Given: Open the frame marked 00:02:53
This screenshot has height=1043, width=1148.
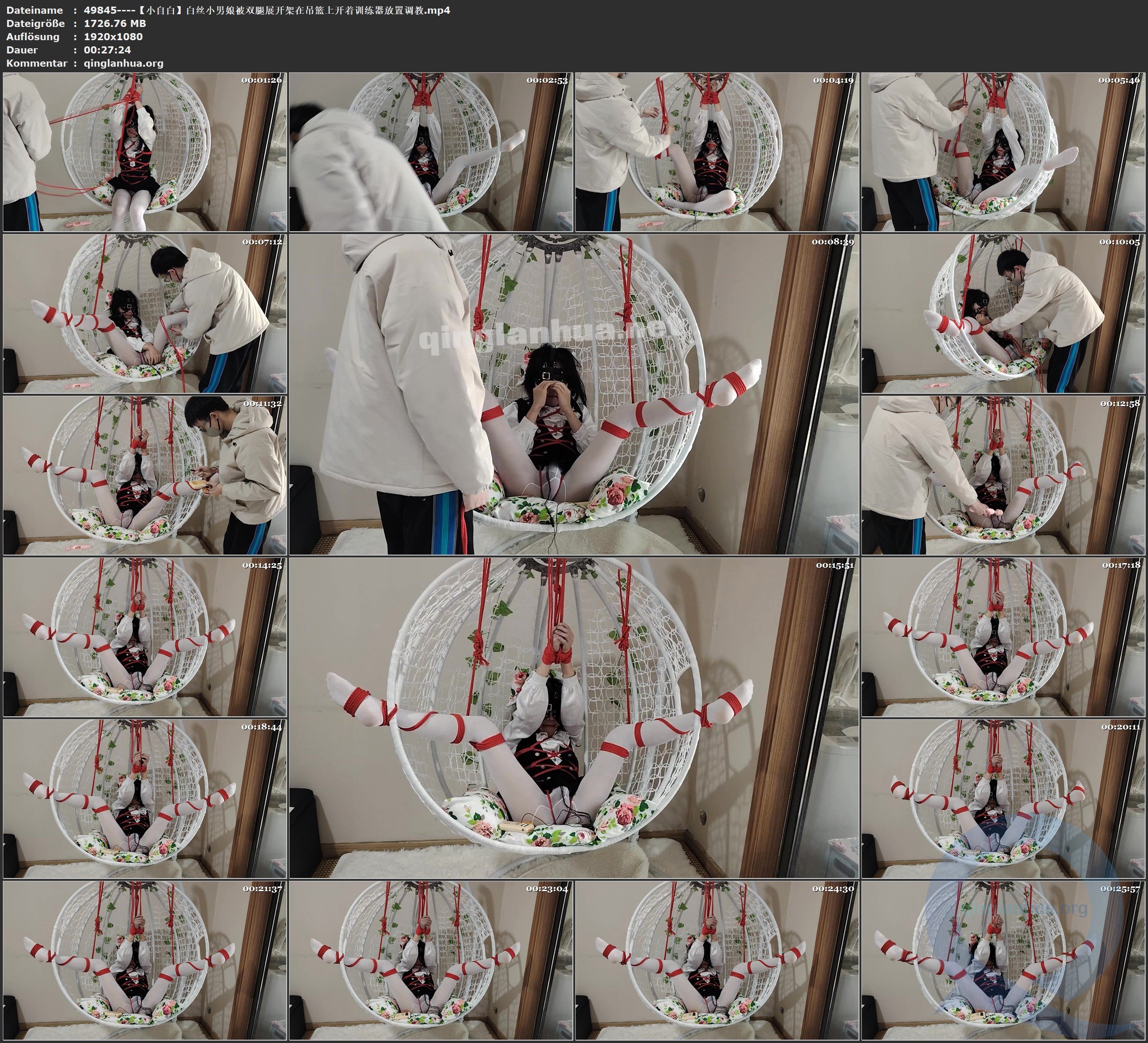Looking at the screenshot, I should [x=430, y=152].
